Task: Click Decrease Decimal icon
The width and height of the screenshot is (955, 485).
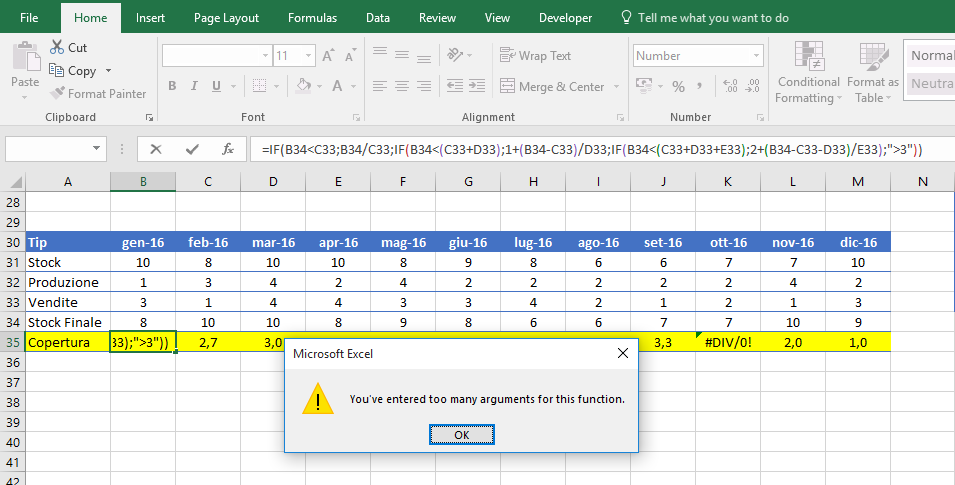Action: point(753,86)
